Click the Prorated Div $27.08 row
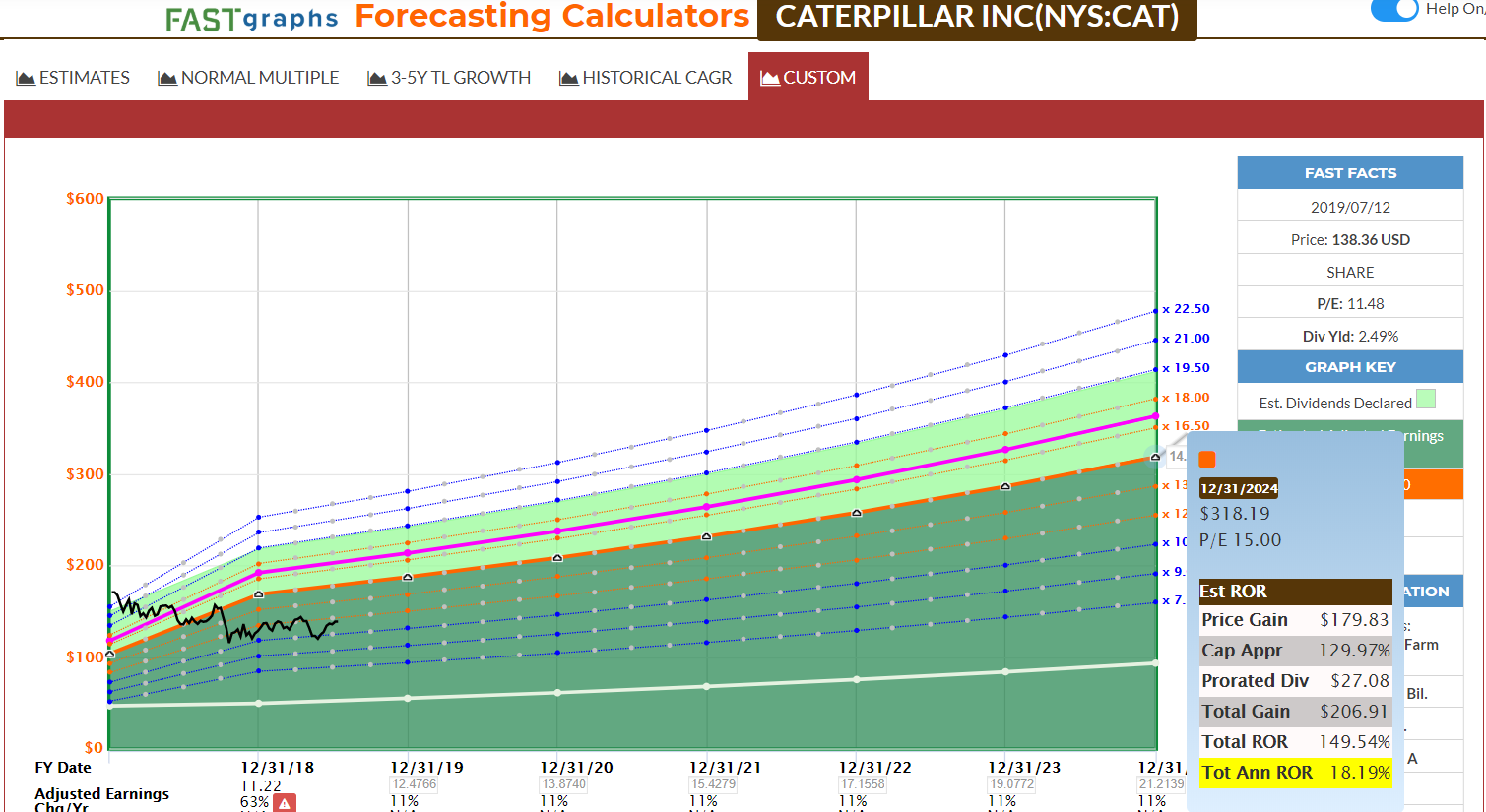Viewport: 1486px width, 812px height. 1296,681
